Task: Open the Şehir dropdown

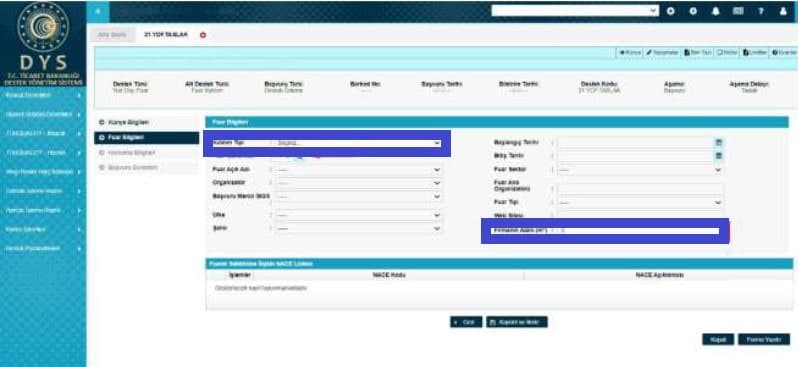Action: click(358, 229)
